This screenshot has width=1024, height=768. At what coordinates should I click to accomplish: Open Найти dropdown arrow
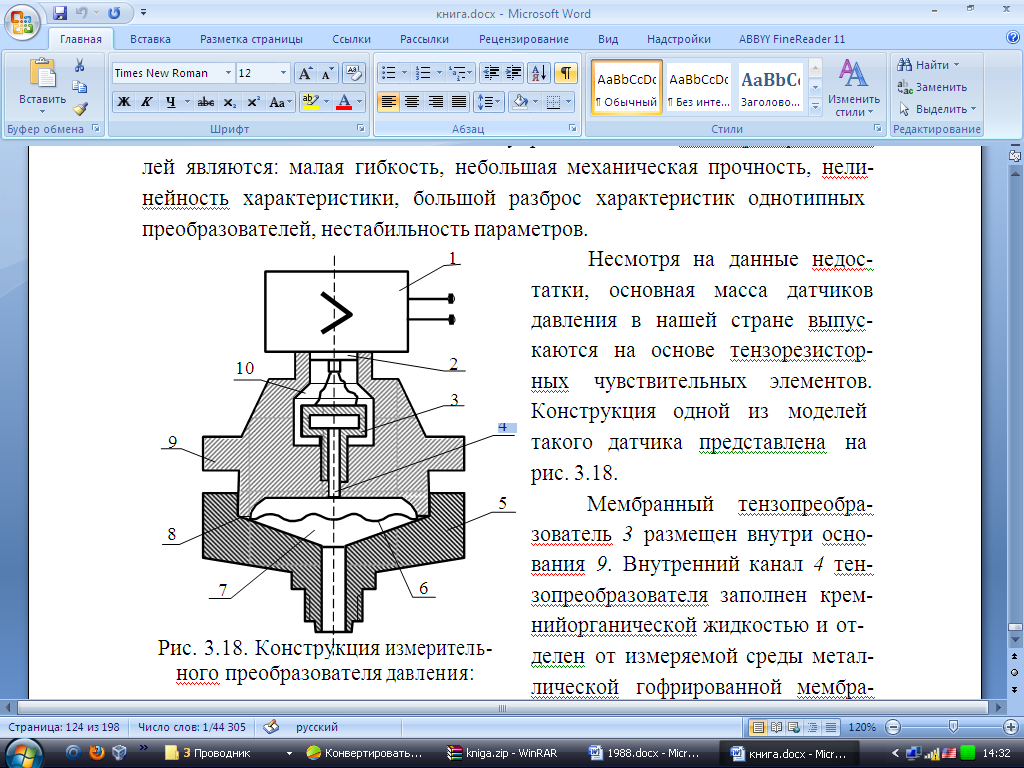(x=957, y=65)
